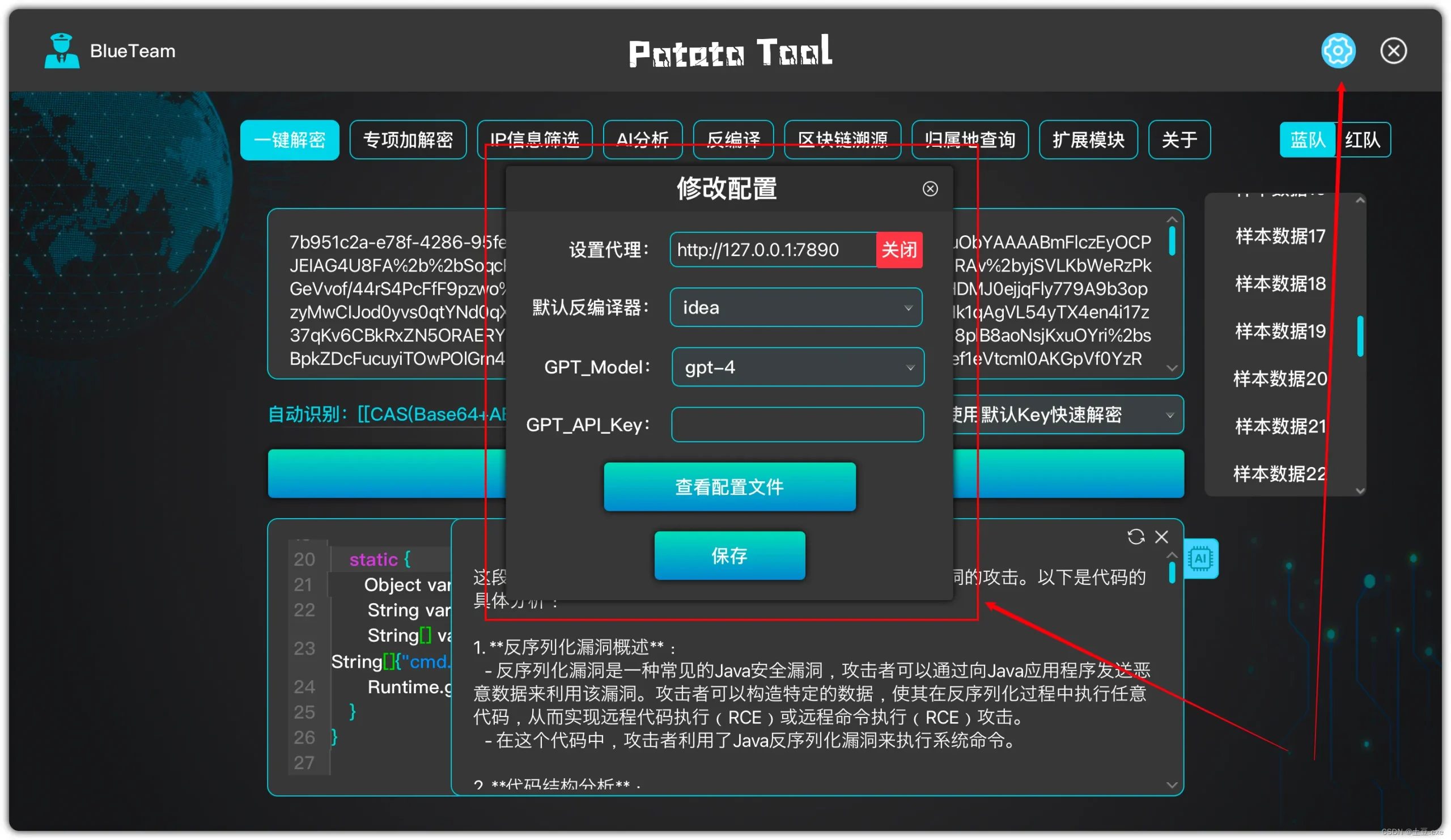Image resolution: width=1451 pixels, height=840 pixels.
Task: Open the 专项加解密 tab
Action: (408, 140)
